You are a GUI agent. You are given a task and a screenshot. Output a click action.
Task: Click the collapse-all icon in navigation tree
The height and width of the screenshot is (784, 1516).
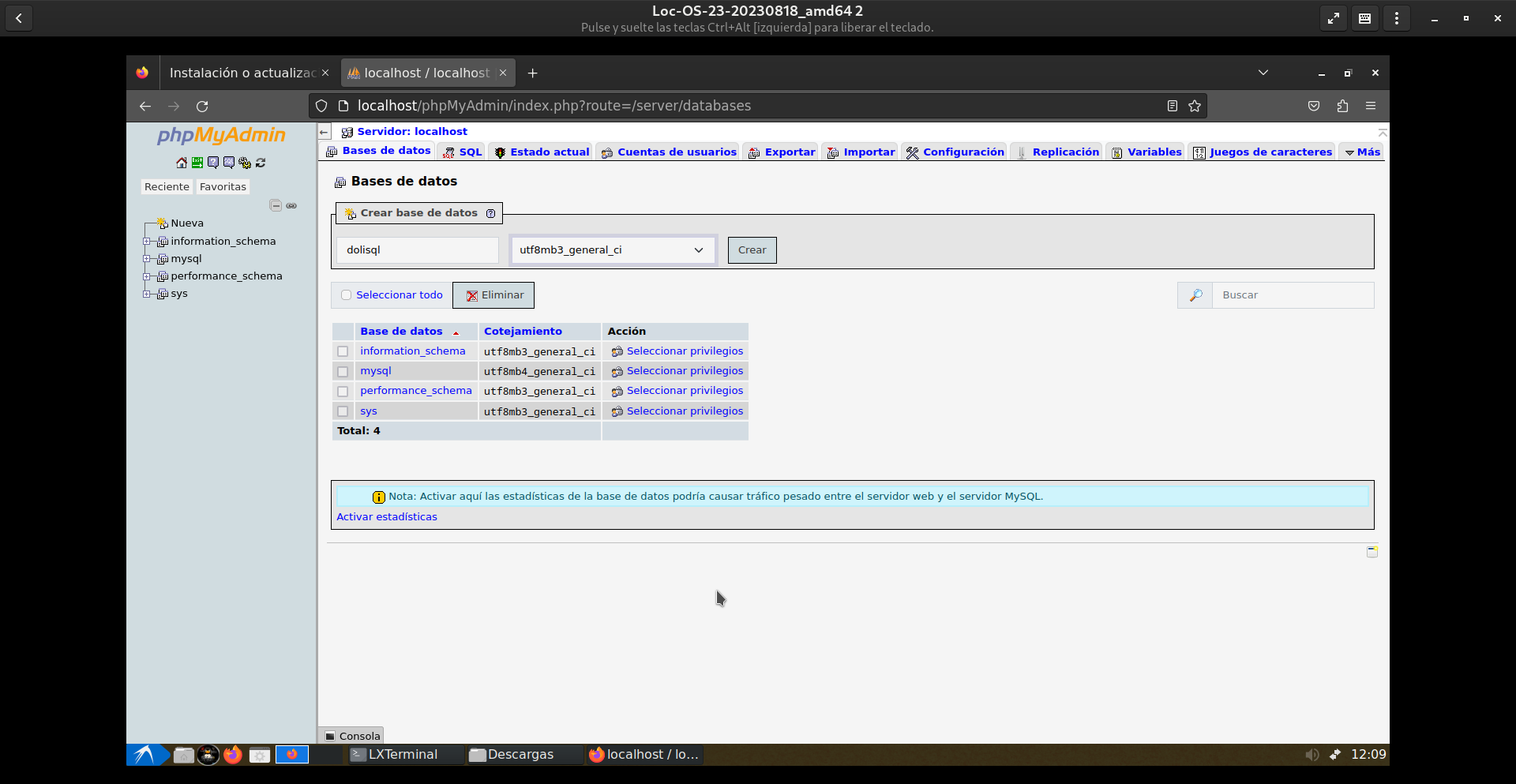tap(276, 205)
